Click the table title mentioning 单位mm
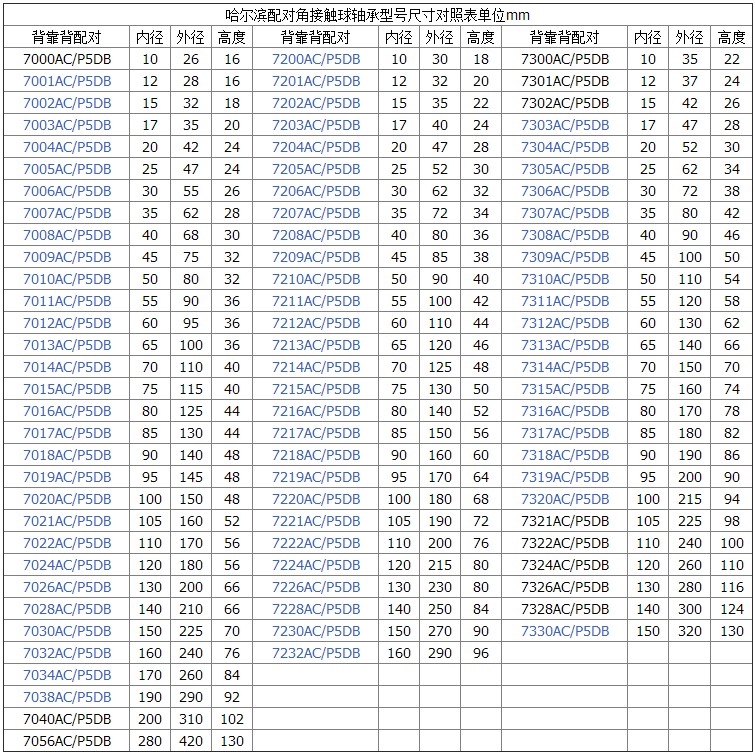 [x=377, y=15]
